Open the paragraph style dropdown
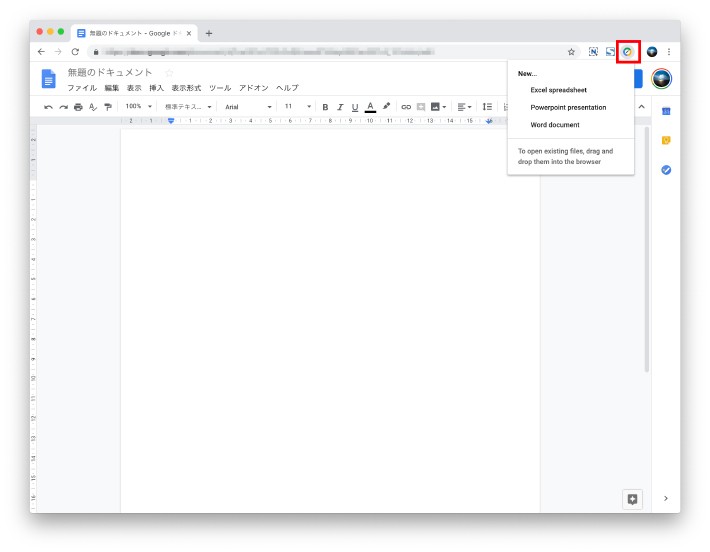Screen dimensions: 710x552 (188, 107)
